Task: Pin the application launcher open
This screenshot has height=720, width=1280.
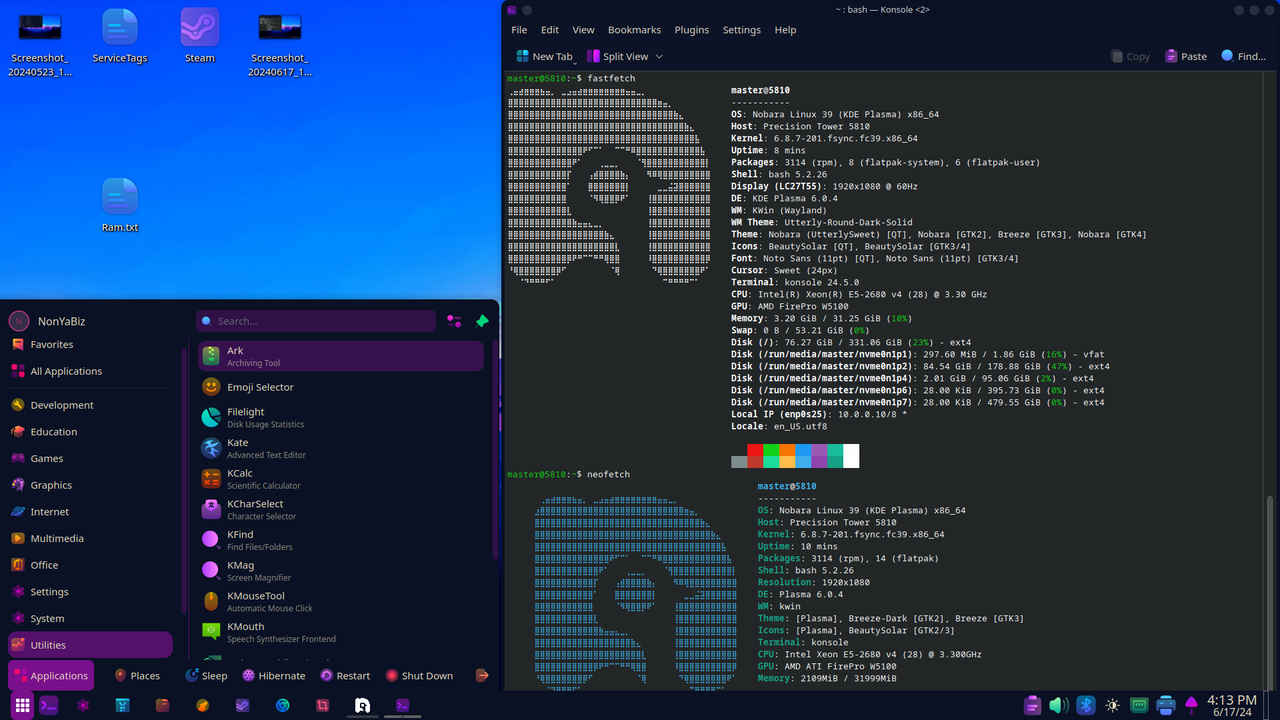Action: [482, 321]
